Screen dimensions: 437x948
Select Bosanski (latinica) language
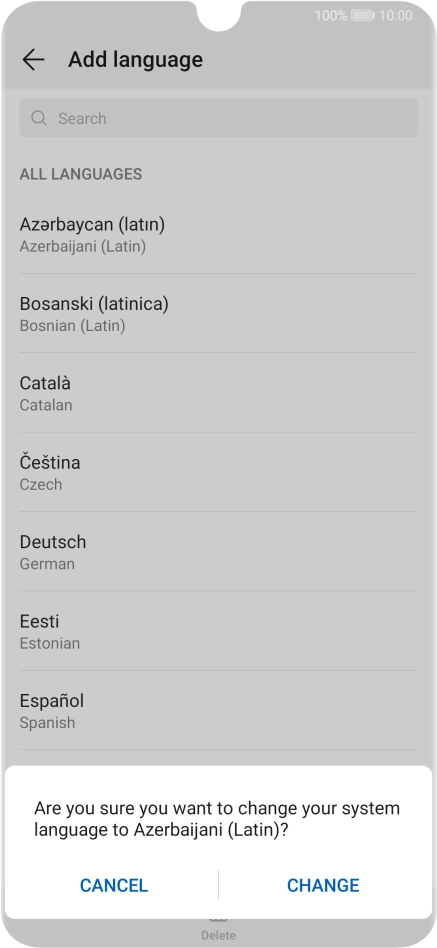(218, 313)
